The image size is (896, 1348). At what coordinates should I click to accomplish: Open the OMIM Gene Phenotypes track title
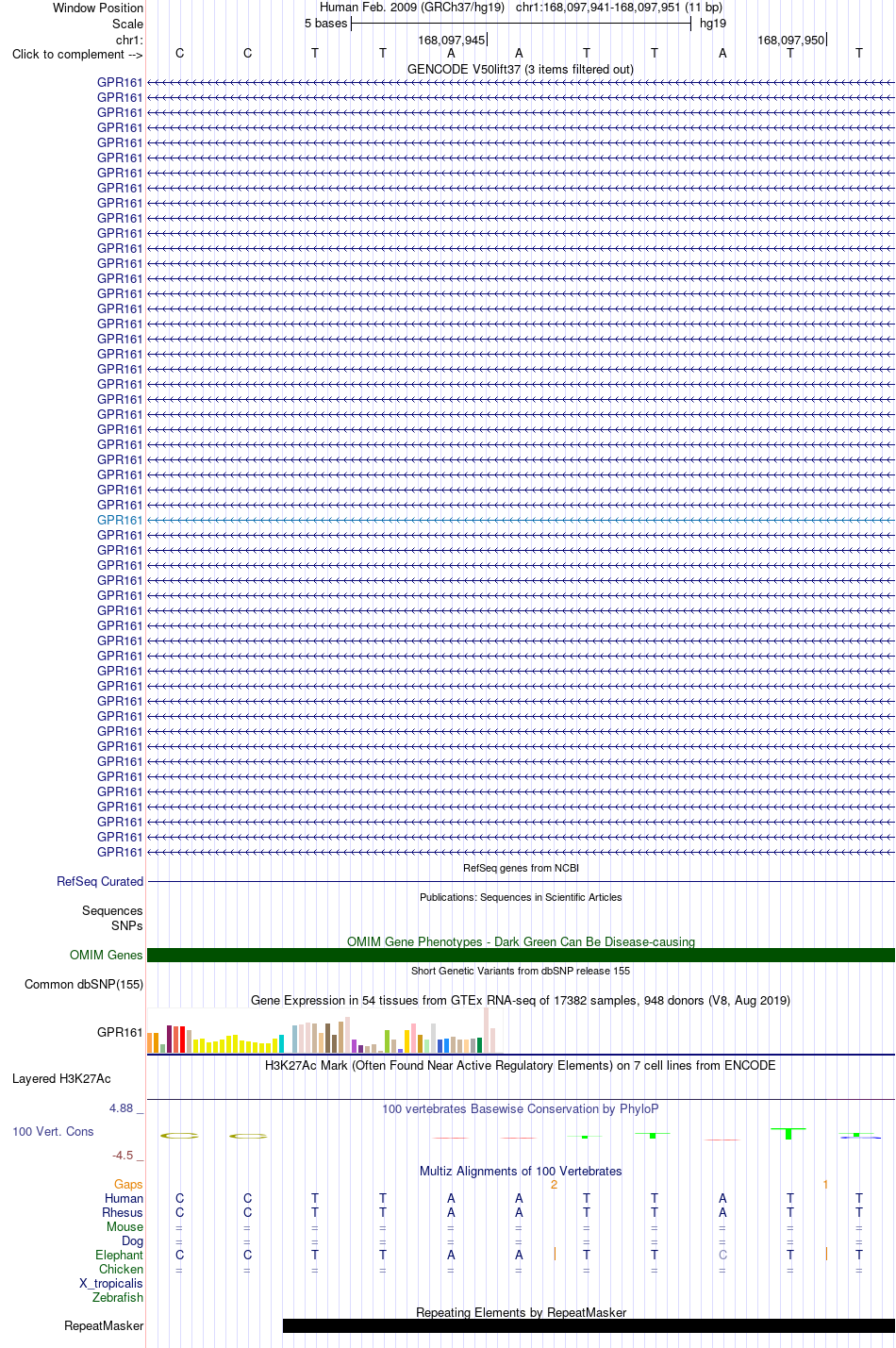(521, 941)
